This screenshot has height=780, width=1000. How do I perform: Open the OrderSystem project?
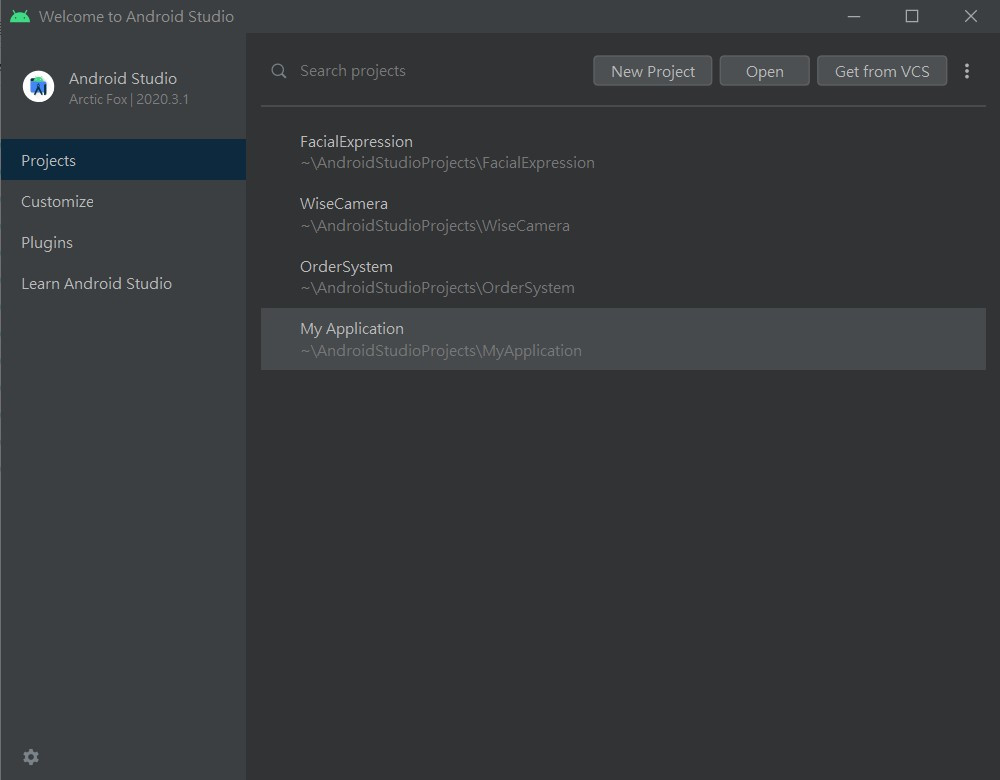[623, 277]
